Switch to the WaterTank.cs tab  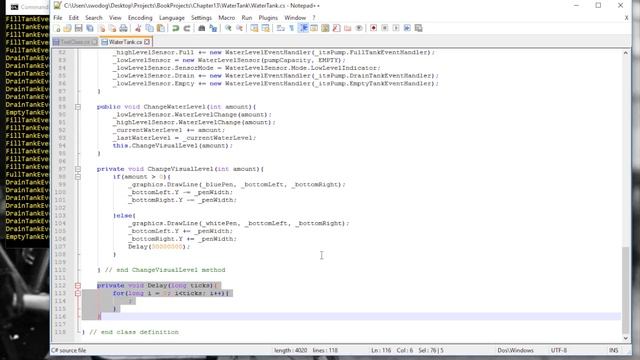pyautogui.click(x=125, y=42)
